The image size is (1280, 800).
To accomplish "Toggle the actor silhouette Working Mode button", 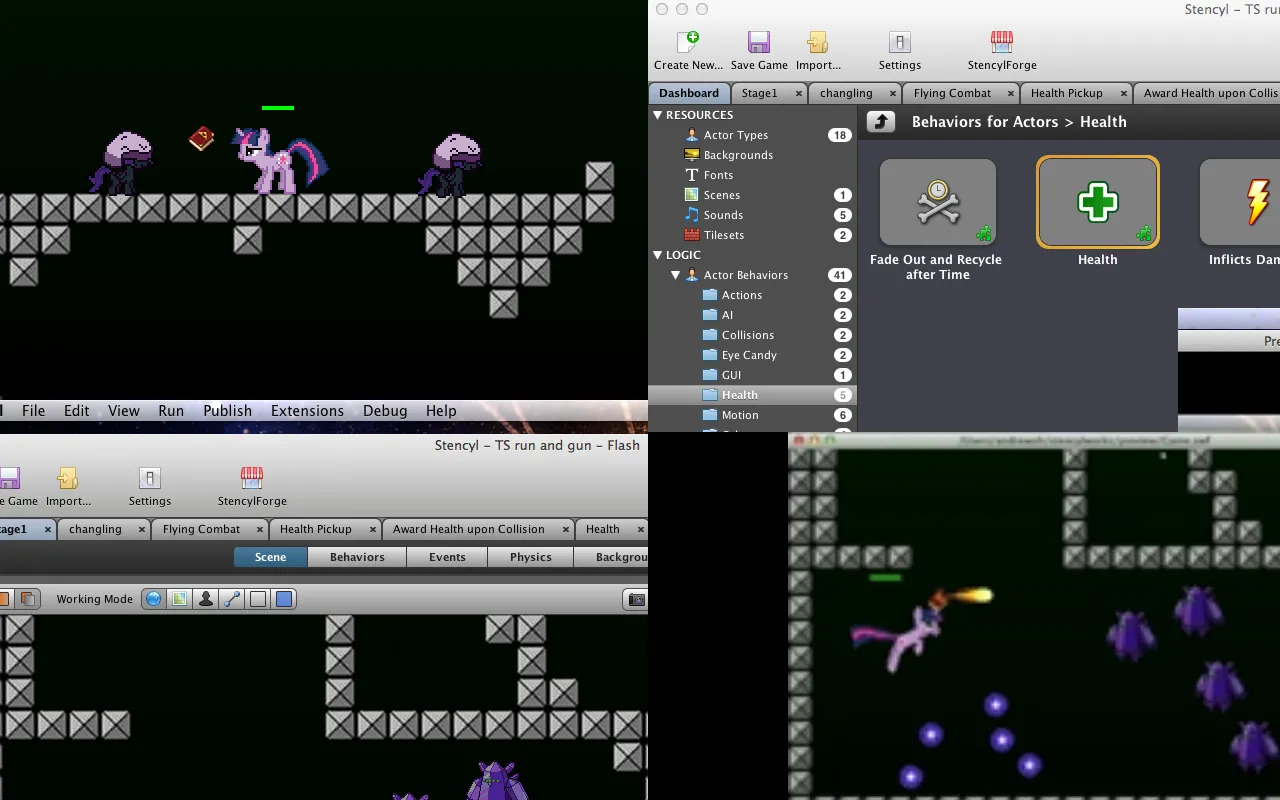I will [x=205, y=599].
